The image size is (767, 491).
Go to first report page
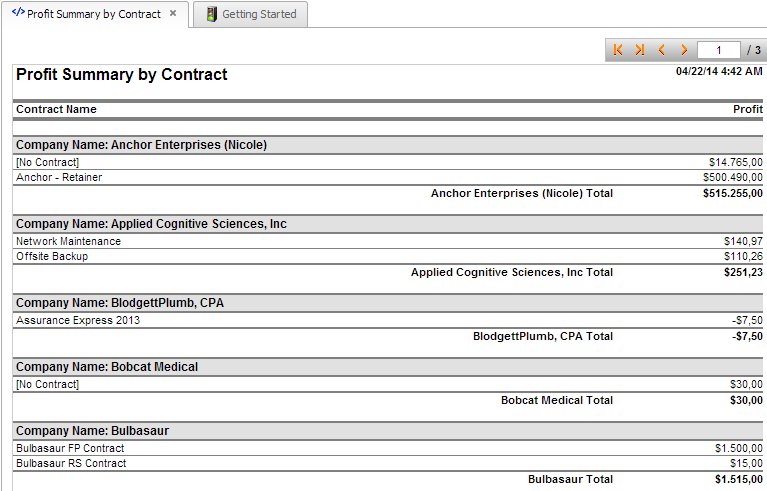(618, 50)
